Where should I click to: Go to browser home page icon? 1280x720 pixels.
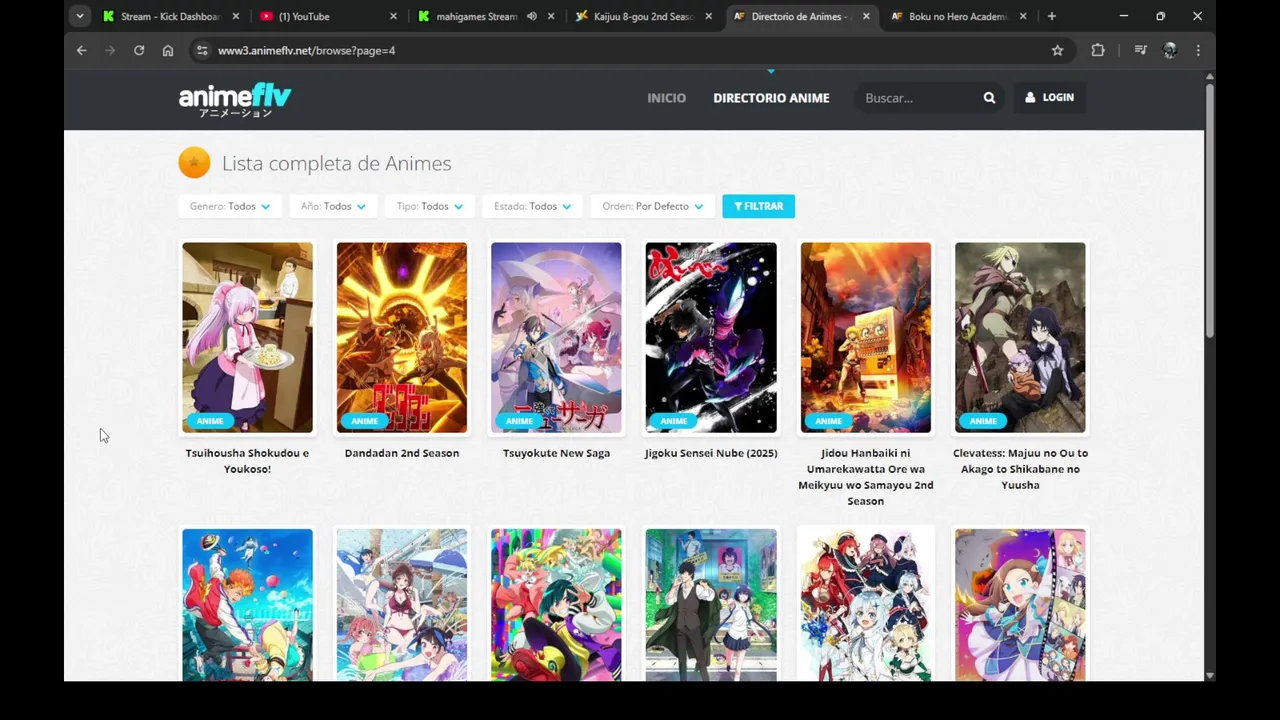point(168,50)
